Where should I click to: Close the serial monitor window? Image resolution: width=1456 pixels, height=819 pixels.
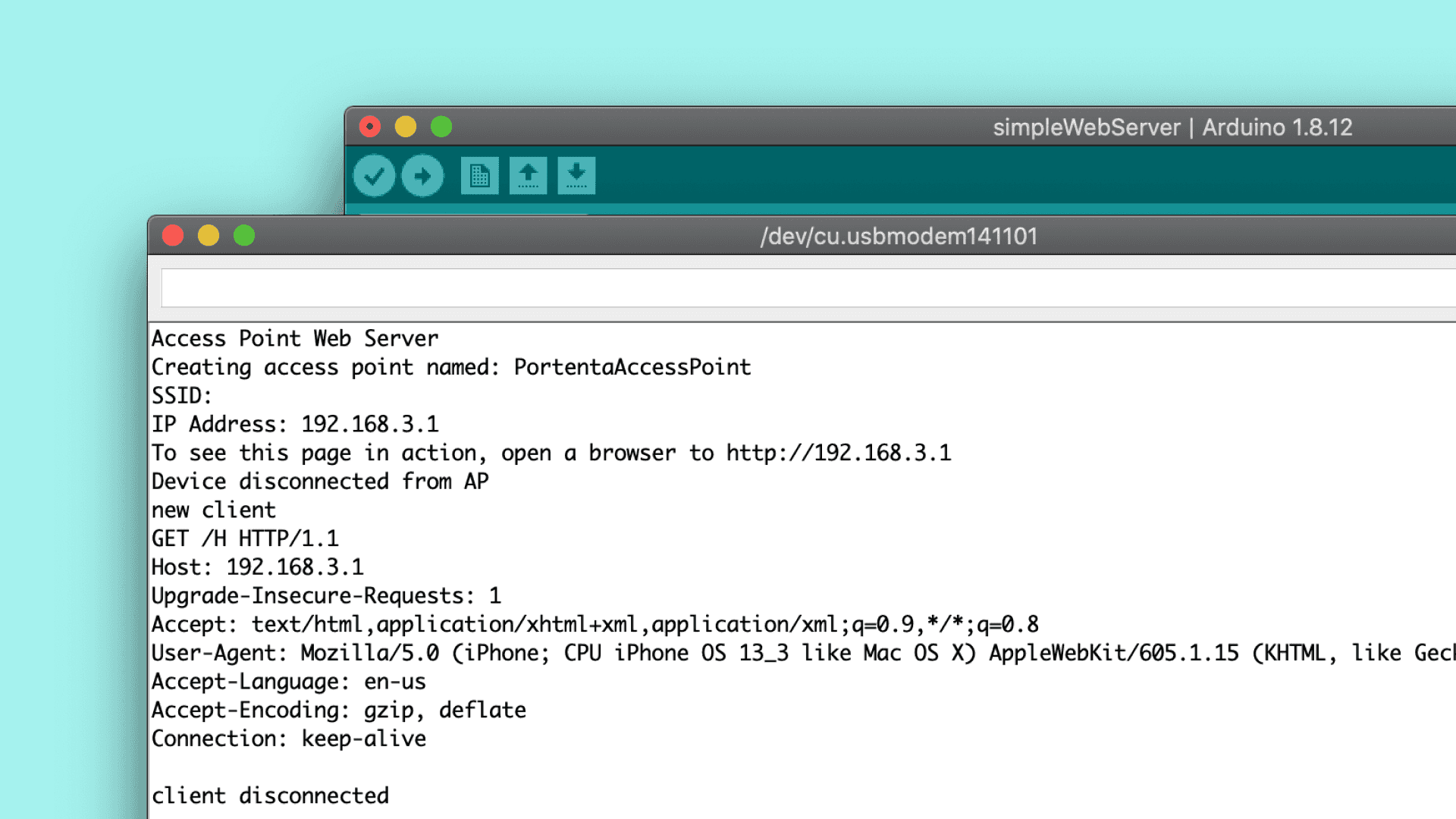coord(173,236)
